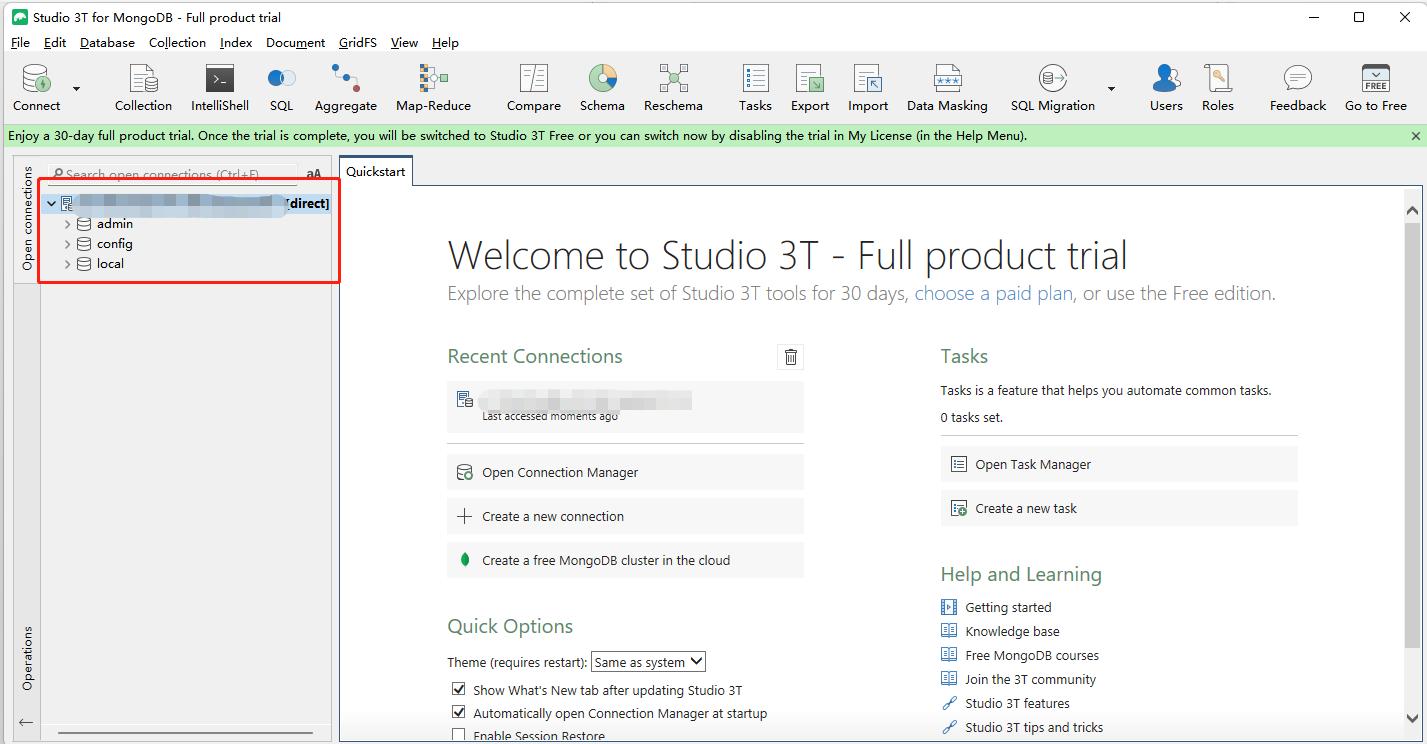Open the Roles management tool

pos(1218,88)
